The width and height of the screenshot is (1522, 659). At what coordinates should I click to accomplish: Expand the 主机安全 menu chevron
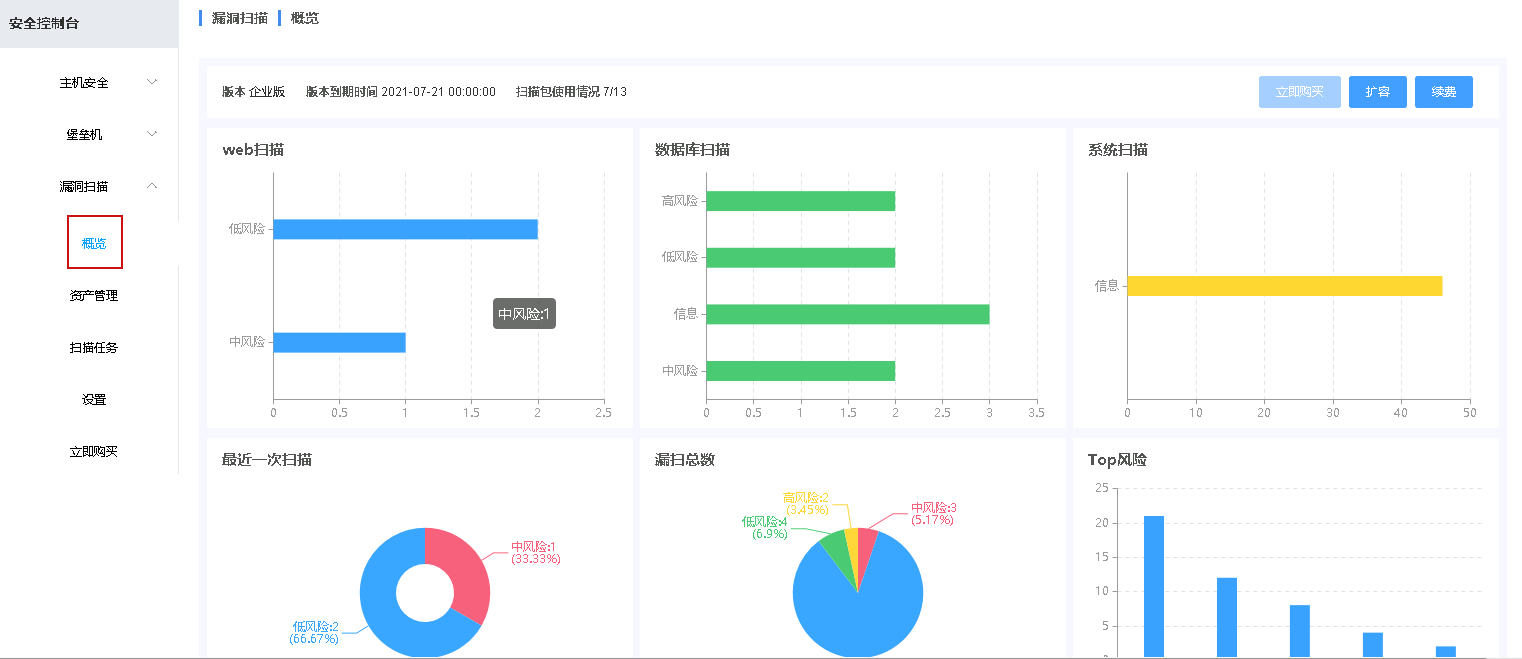coord(152,82)
